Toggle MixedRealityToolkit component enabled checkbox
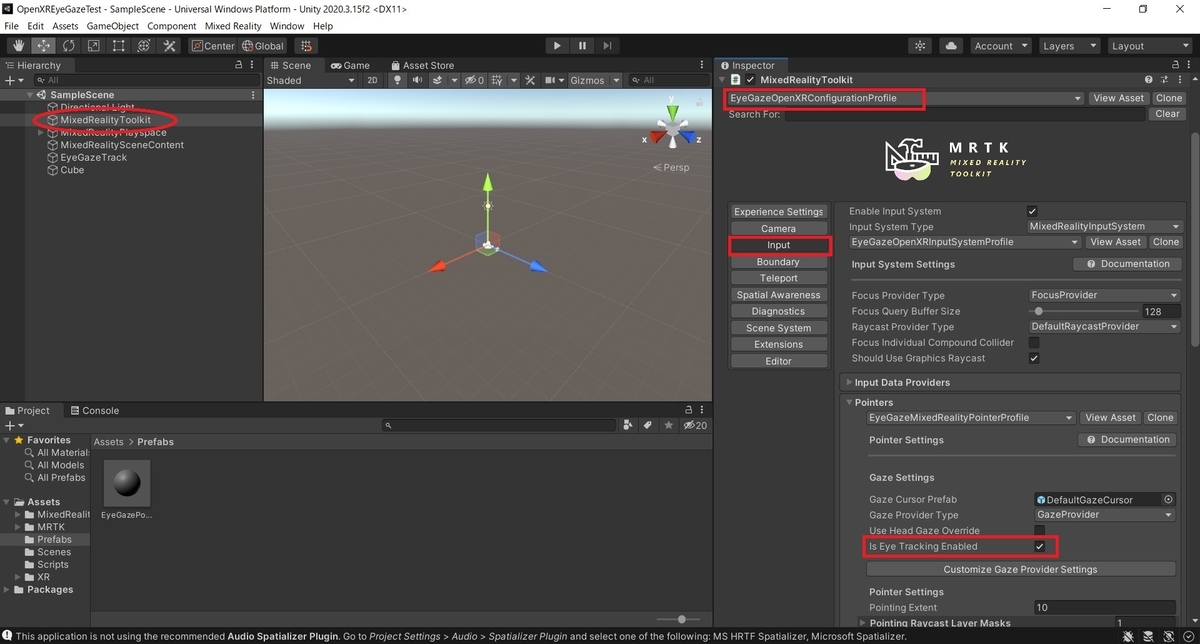1200x644 pixels. pos(750,80)
